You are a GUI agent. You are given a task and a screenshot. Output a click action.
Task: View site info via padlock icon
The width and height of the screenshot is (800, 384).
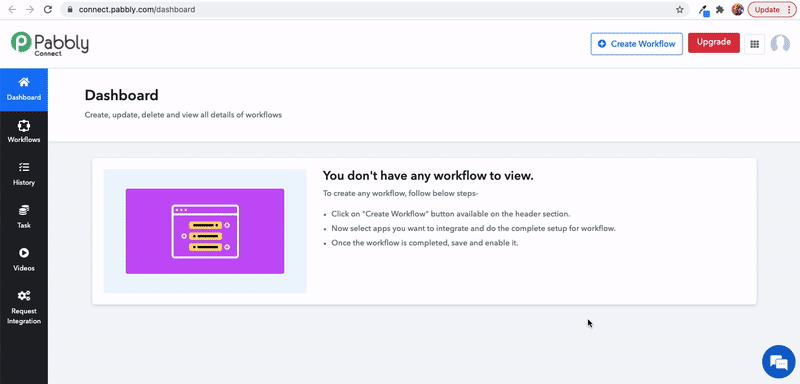click(70, 10)
